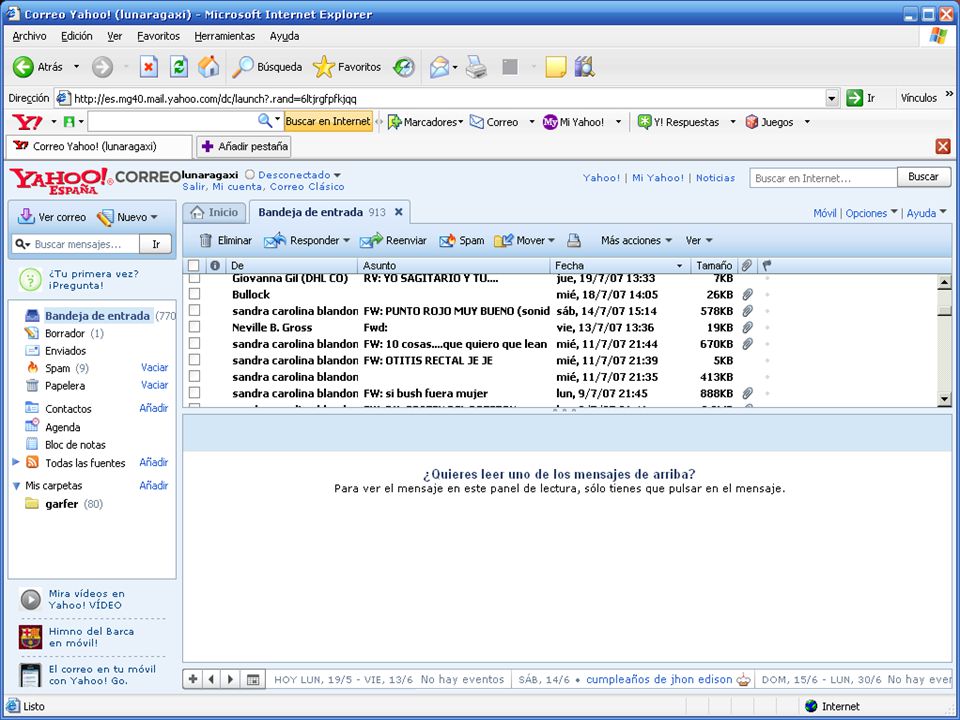Refresh the page in IE toolbar
The width and height of the screenshot is (960, 720).
coord(178,67)
